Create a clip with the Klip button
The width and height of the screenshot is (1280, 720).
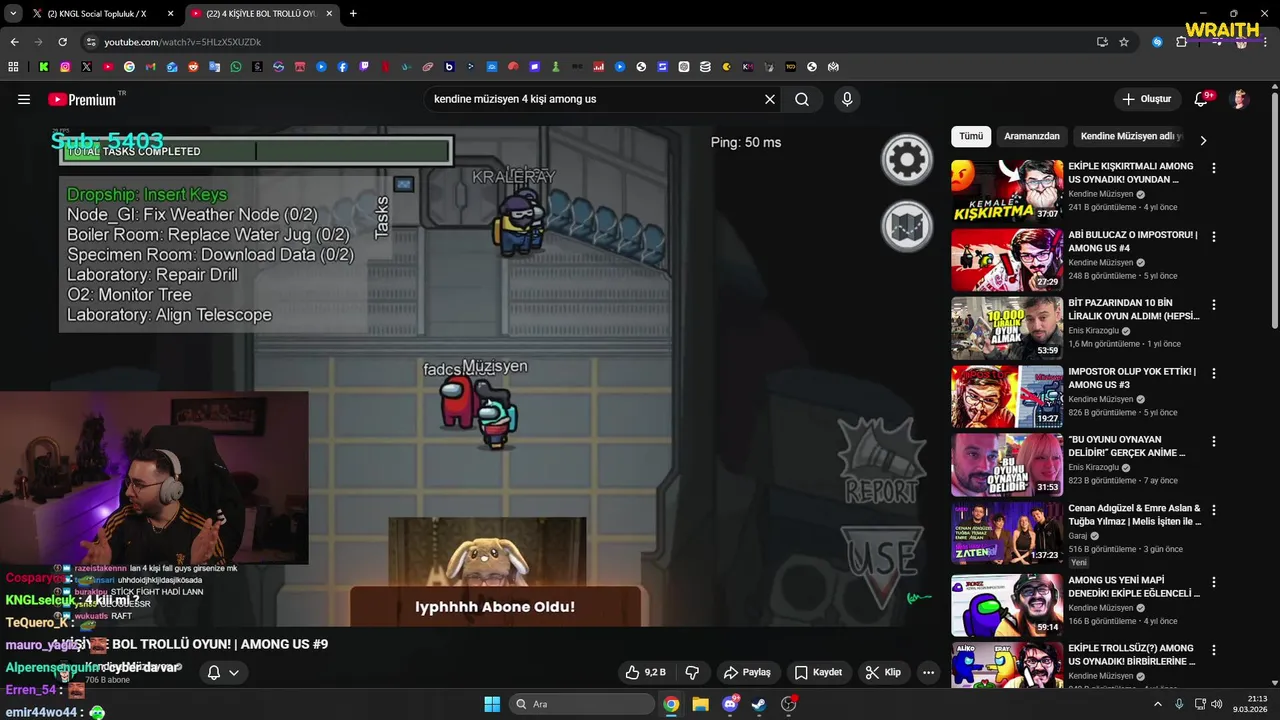883,672
